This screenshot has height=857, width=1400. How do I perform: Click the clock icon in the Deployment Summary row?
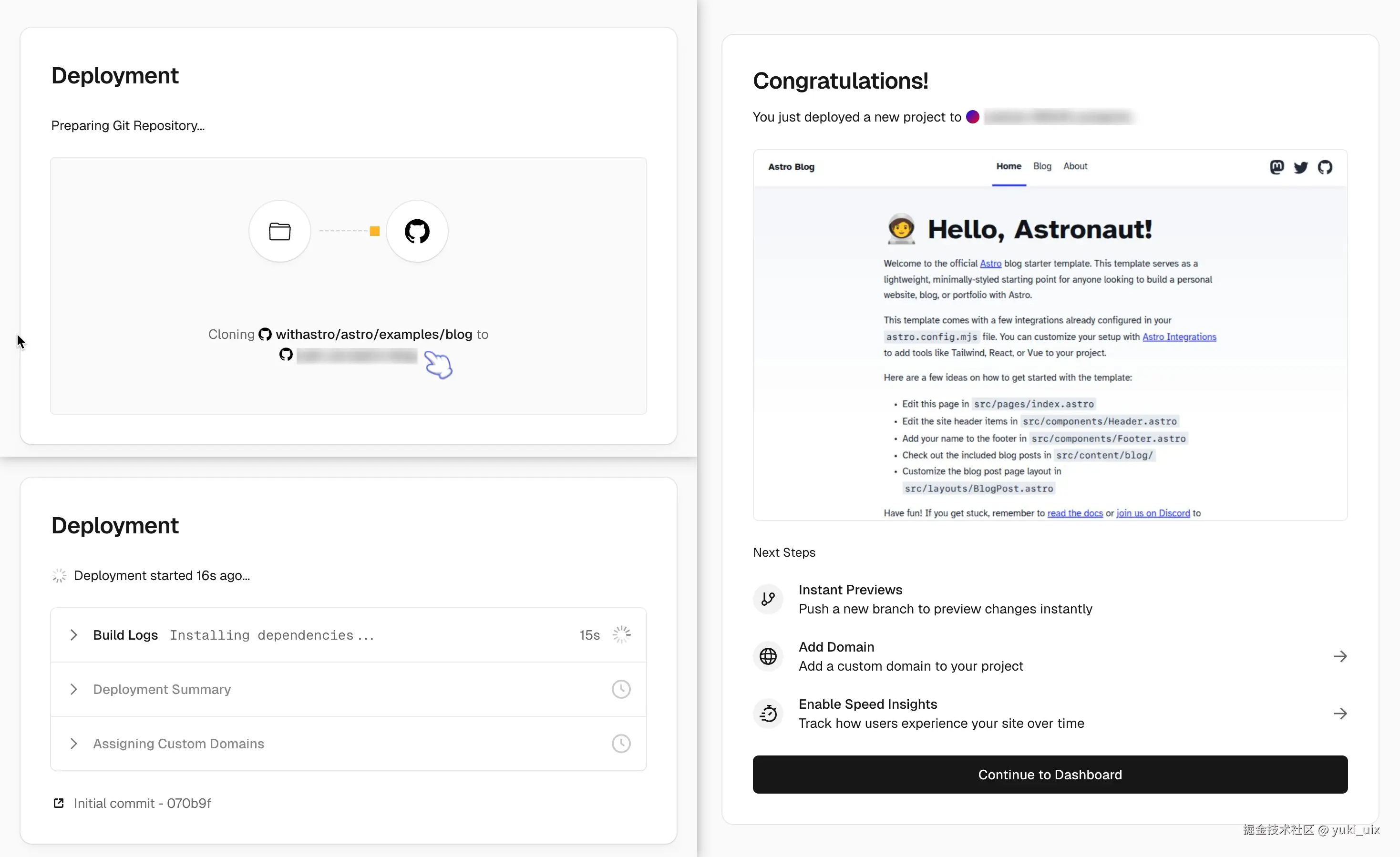click(x=621, y=689)
